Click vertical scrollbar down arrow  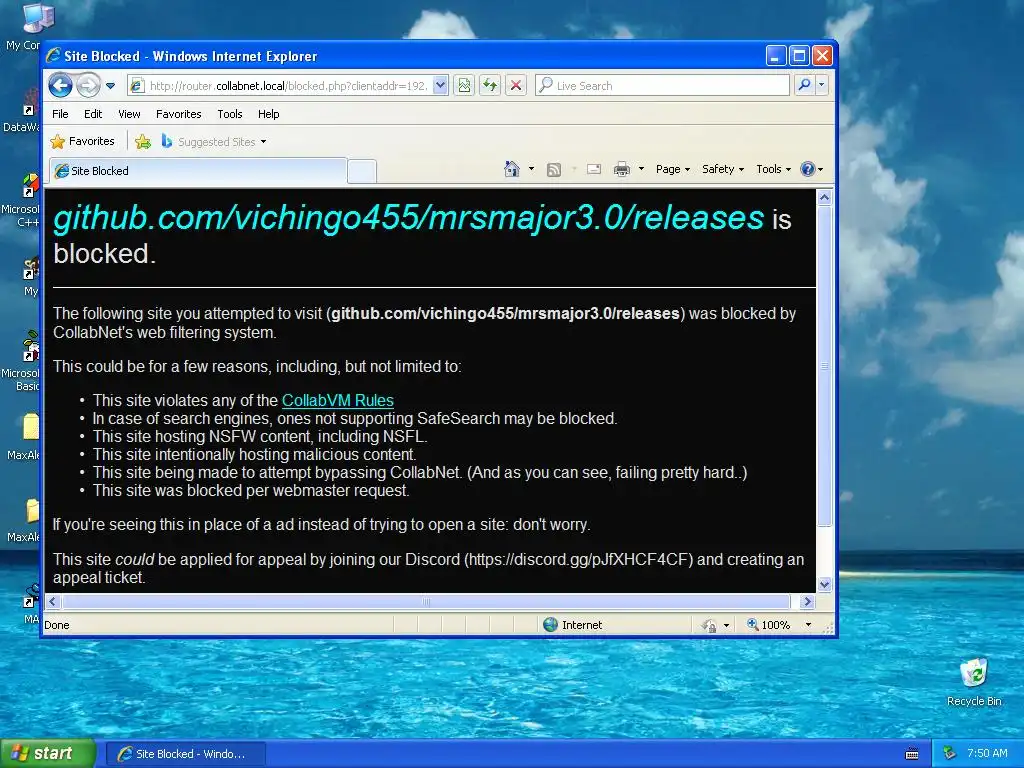coord(824,584)
